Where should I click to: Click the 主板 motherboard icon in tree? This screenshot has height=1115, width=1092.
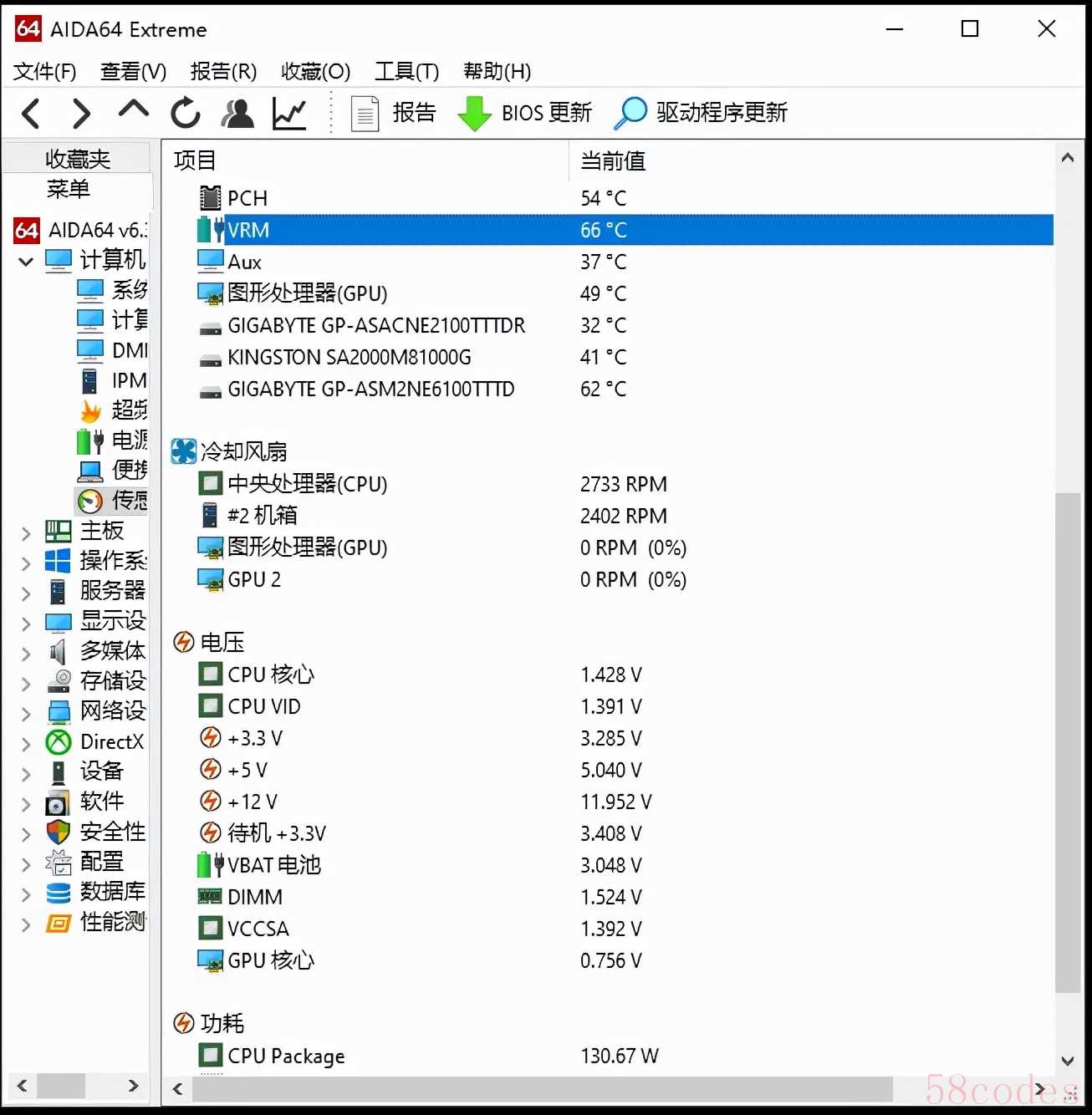tap(58, 531)
